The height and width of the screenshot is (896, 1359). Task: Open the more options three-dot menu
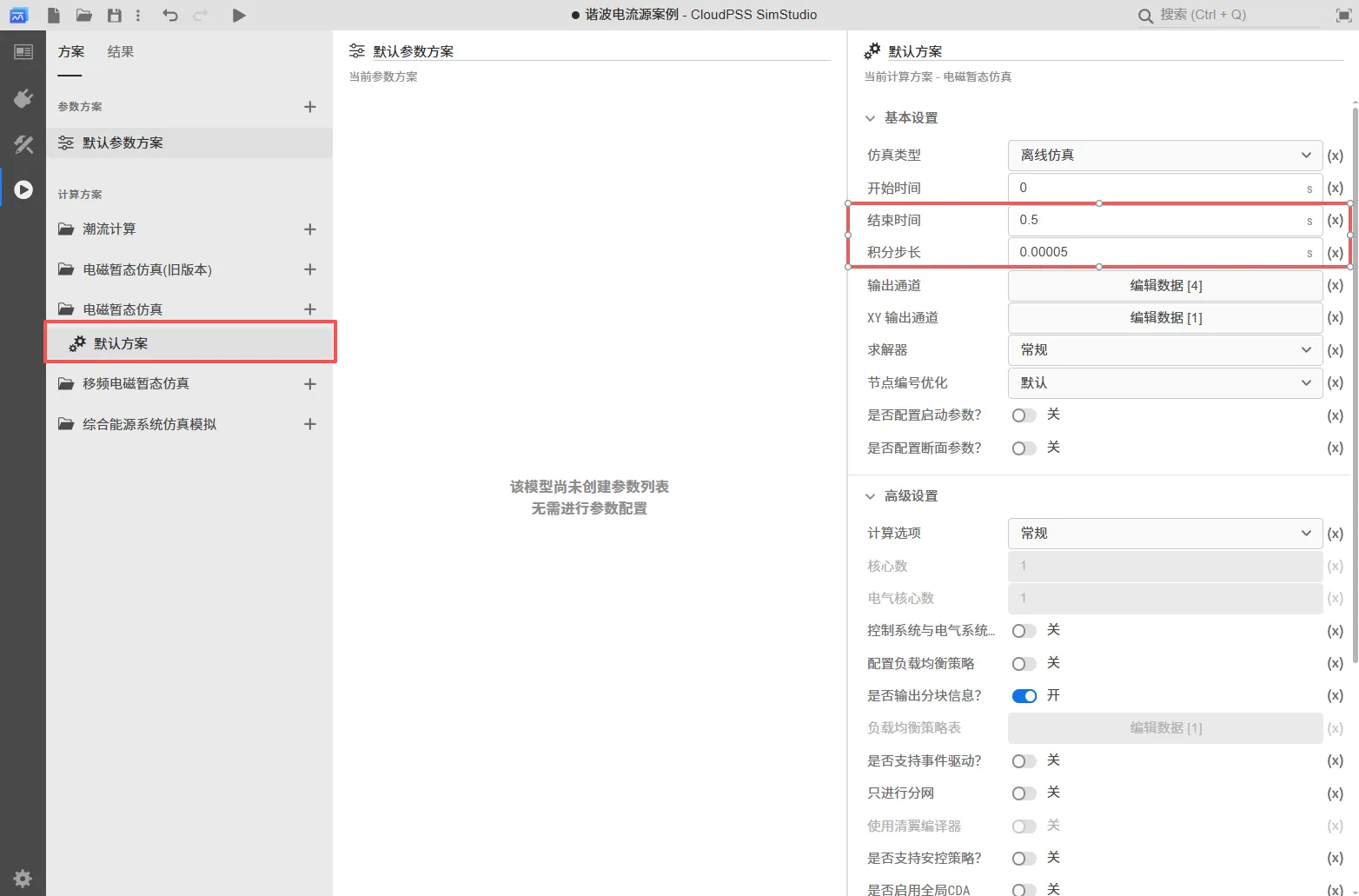[138, 15]
